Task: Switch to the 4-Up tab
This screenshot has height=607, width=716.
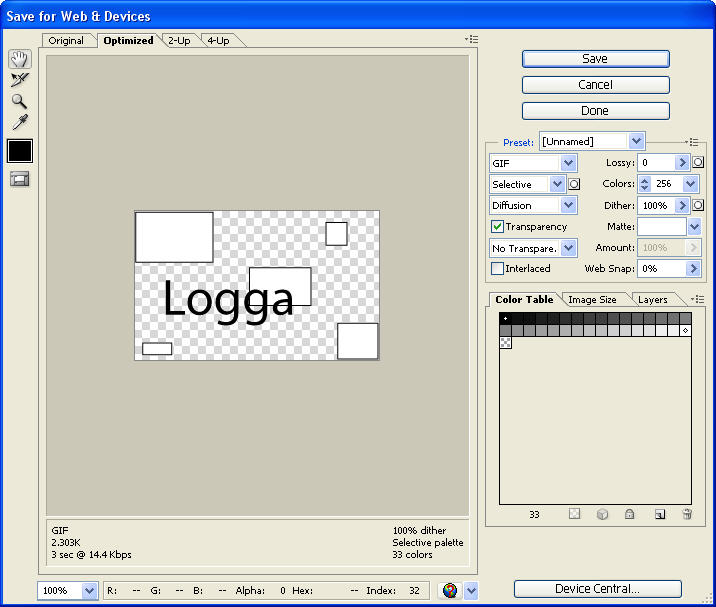Action: tap(219, 41)
